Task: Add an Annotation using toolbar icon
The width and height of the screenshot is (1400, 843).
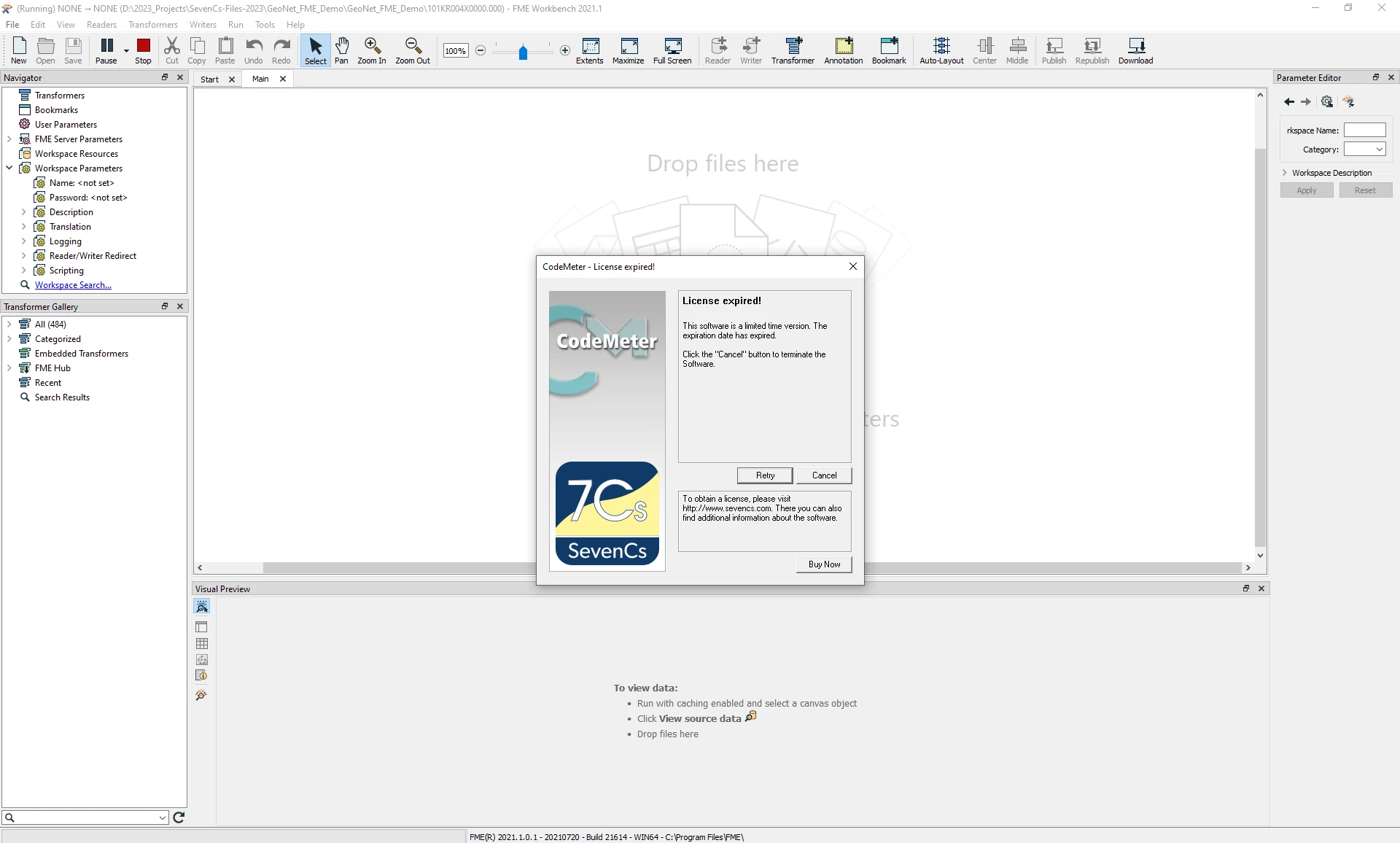Action: [x=843, y=50]
